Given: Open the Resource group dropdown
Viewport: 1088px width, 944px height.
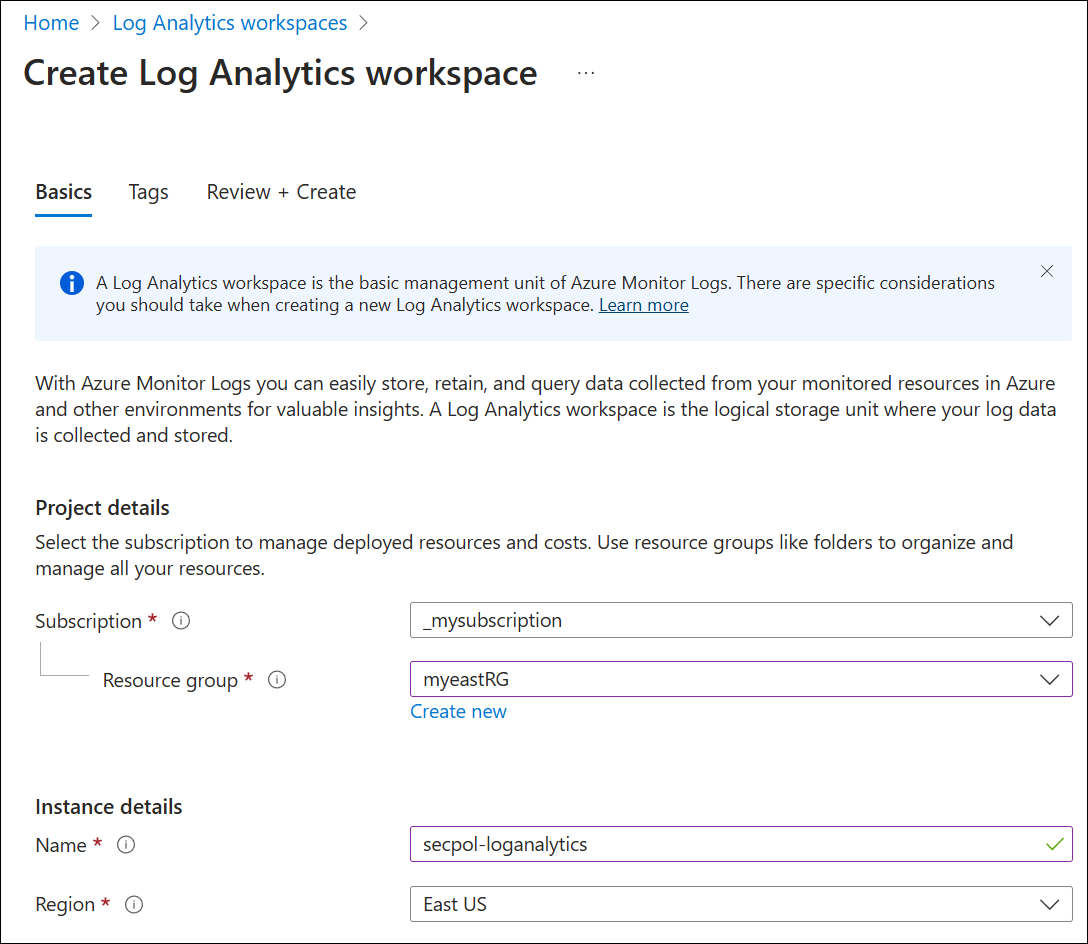Looking at the screenshot, I should click(x=741, y=679).
